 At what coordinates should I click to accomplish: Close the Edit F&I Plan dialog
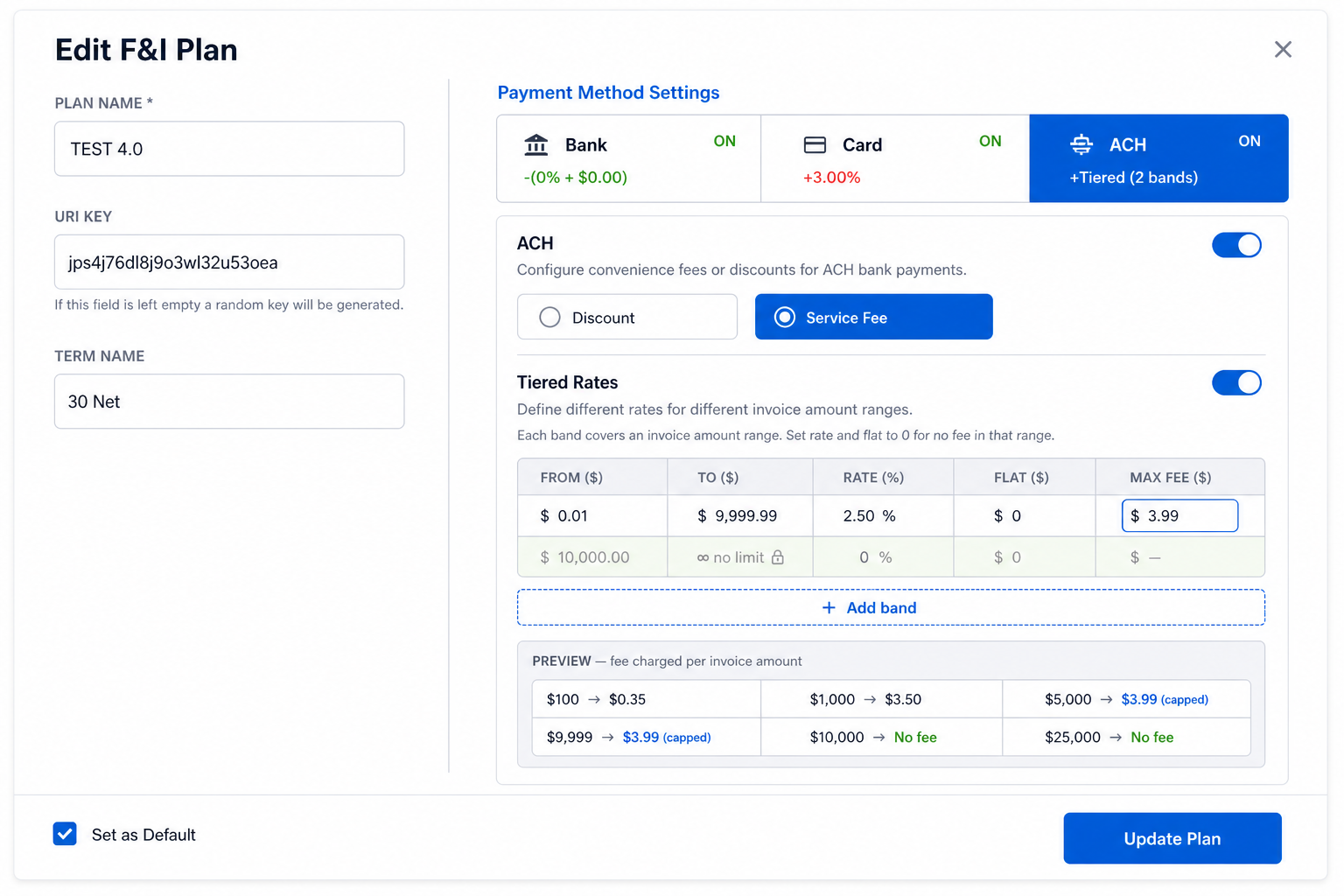pos(1283,50)
